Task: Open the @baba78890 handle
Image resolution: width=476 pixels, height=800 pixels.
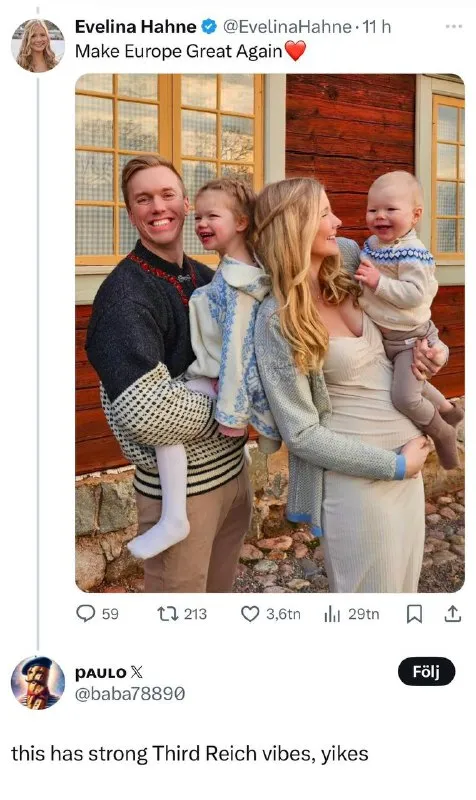Action: point(130,694)
